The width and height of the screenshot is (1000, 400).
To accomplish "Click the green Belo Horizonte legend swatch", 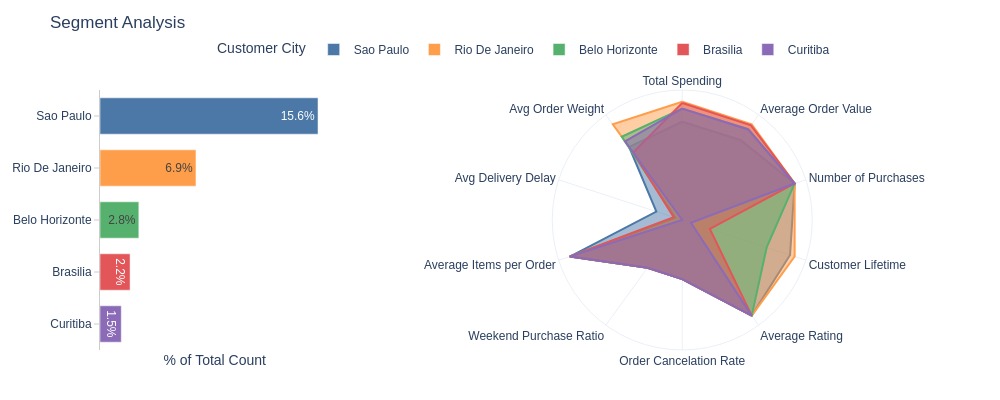I will pyautogui.click(x=559, y=50).
